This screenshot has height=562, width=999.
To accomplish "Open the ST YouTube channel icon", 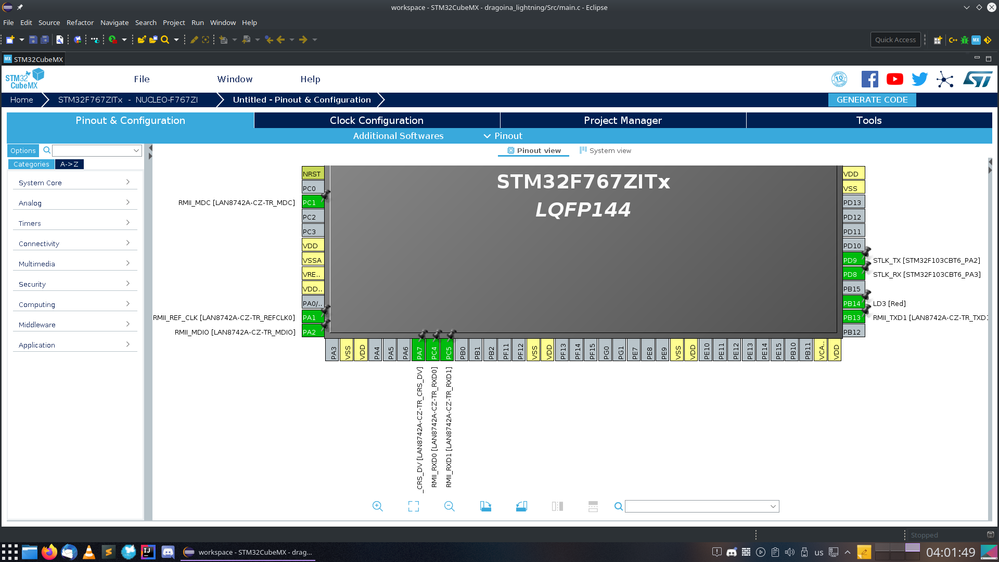I will 895,79.
